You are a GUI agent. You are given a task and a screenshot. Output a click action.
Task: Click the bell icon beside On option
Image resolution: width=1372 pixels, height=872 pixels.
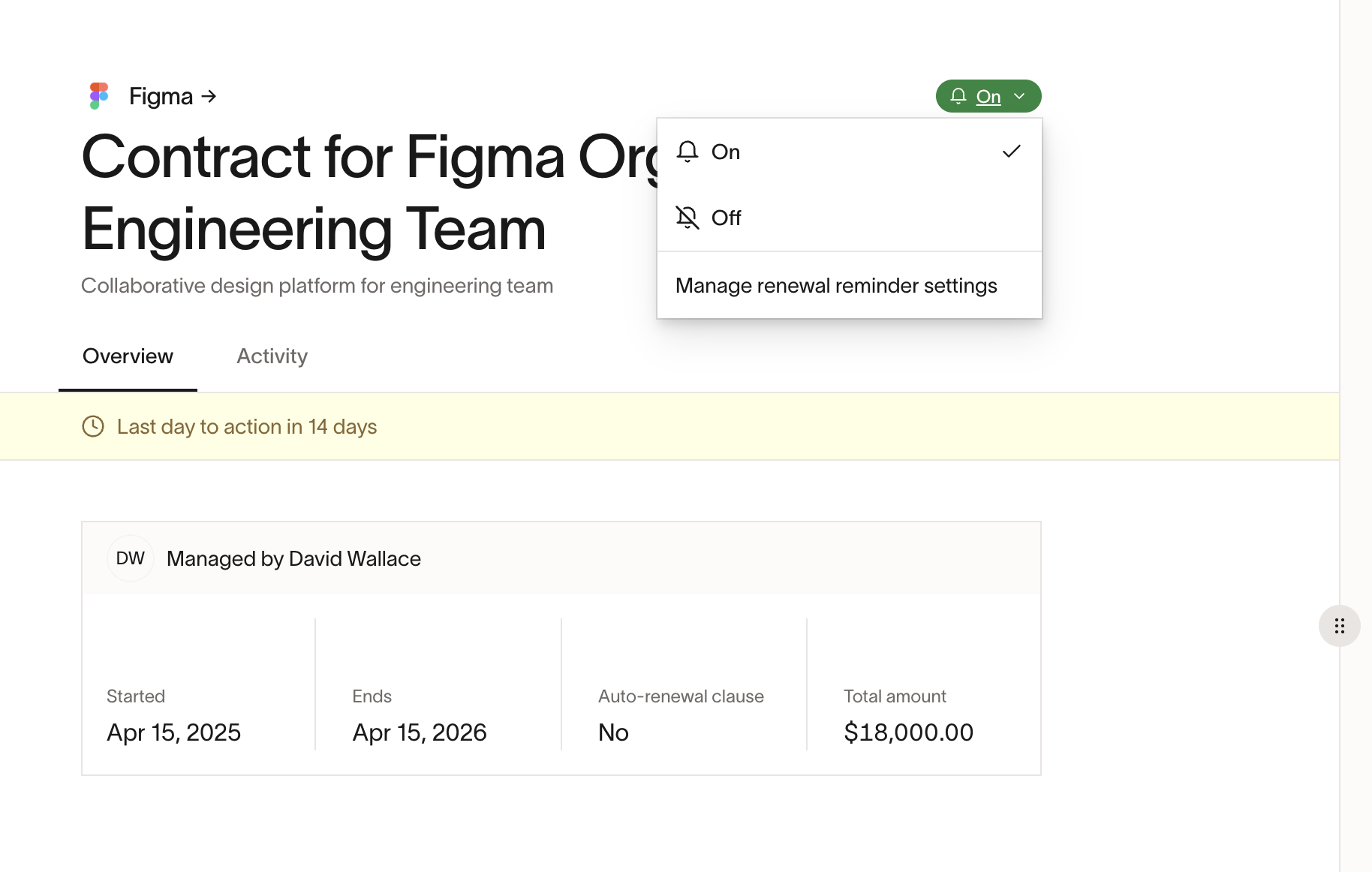pyautogui.click(x=688, y=152)
